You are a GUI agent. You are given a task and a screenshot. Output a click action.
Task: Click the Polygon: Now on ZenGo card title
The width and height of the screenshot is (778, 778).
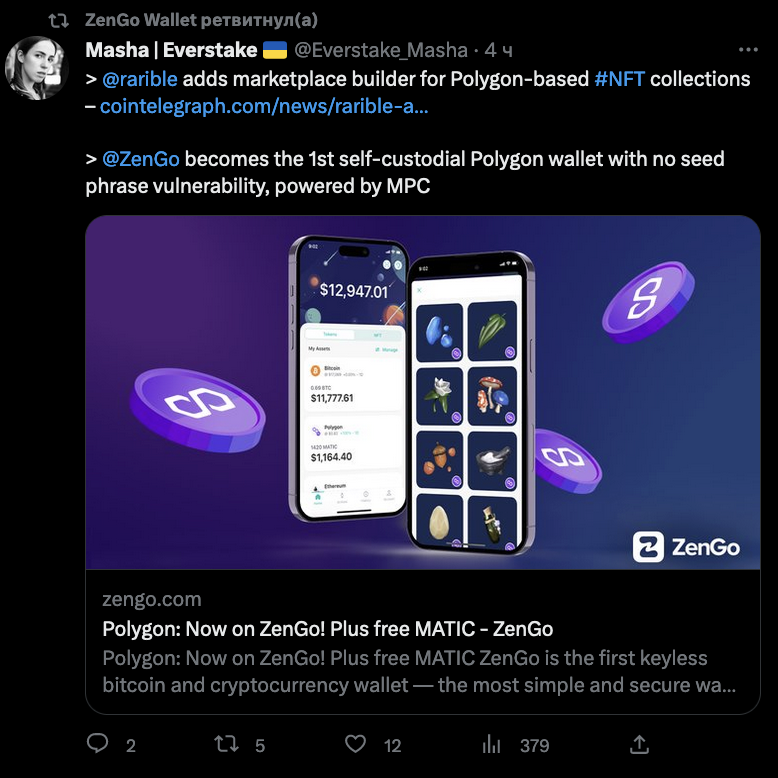[x=327, y=629]
